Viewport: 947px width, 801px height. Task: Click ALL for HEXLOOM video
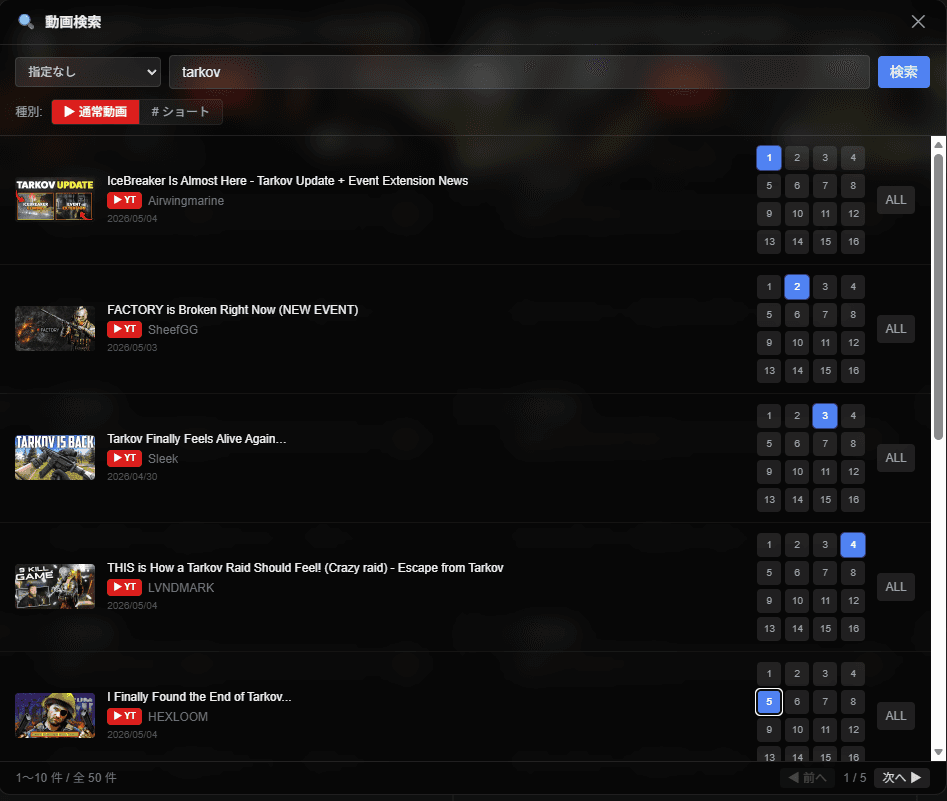click(x=896, y=716)
